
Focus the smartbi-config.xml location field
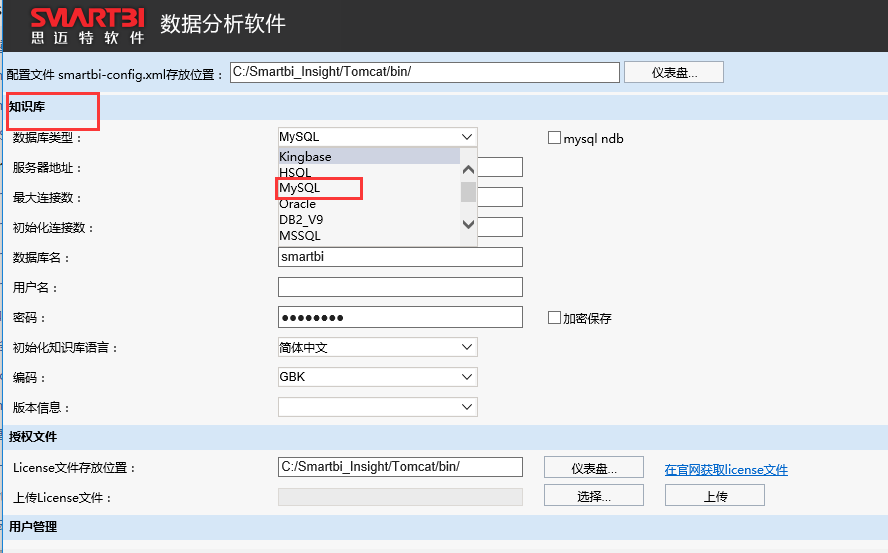425,72
